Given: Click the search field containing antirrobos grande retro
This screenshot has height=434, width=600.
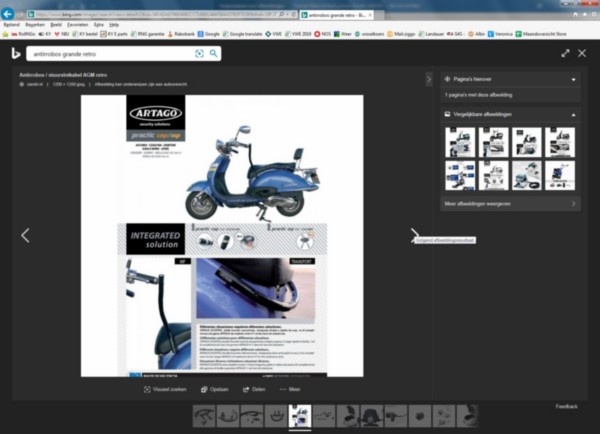Looking at the screenshot, I should 110,53.
